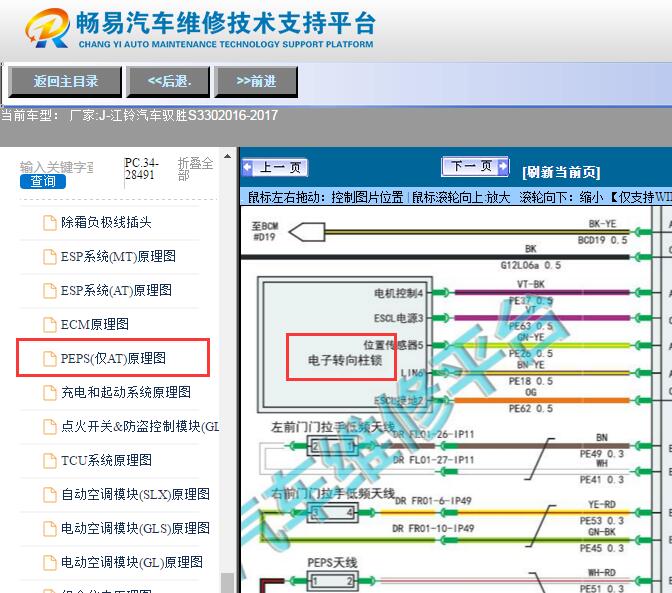Open 电动空调模块(GLS)原理图 entry
The height and width of the screenshot is (593, 672).
pyautogui.click(x=135, y=528)
